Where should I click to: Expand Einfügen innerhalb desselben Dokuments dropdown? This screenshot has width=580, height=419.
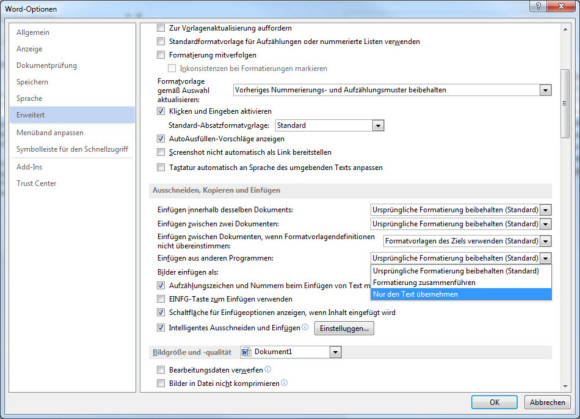click(x=546, y=210)
